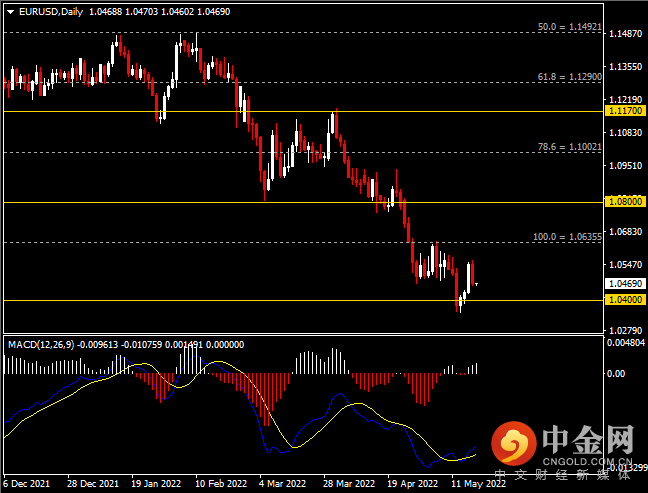Select the Fibonacci label 78.6 = 1.10021

point(569,147)
